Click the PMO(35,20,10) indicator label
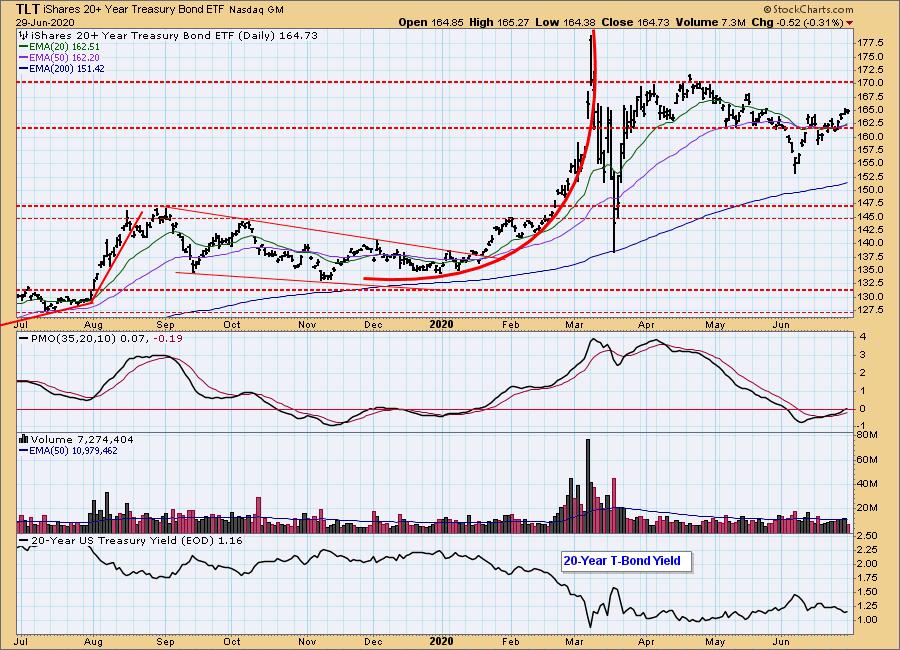This screenshot has width=900, height=650. (x=72, y=339)
